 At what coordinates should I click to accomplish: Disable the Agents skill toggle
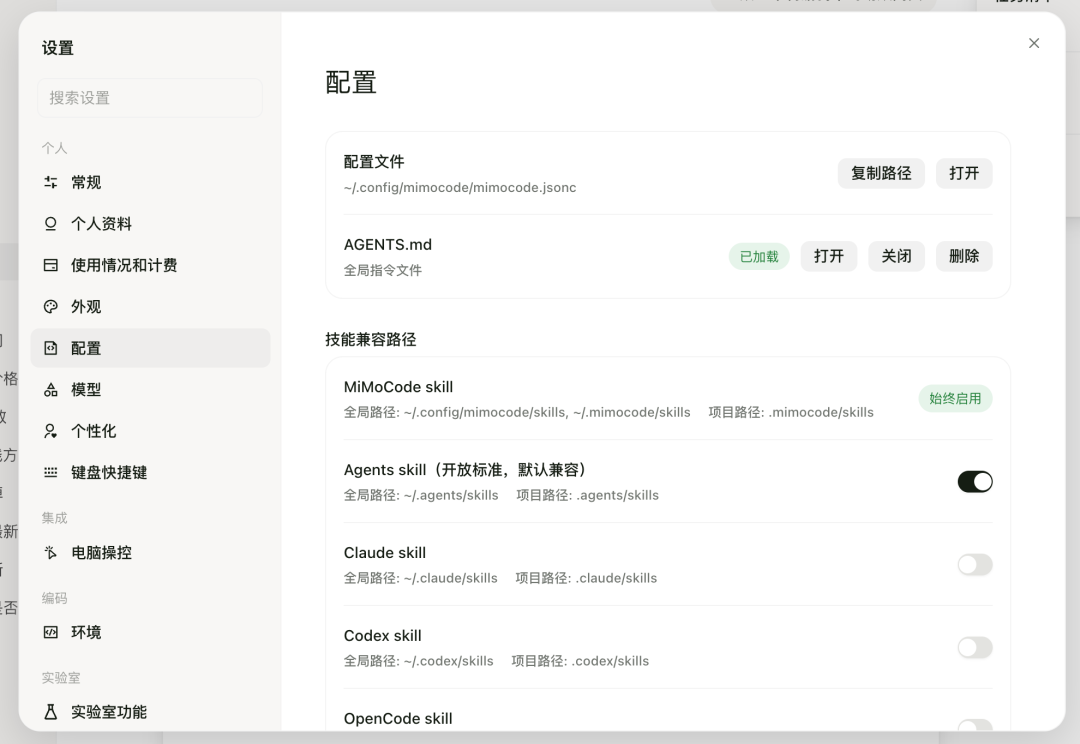(975, 482)
